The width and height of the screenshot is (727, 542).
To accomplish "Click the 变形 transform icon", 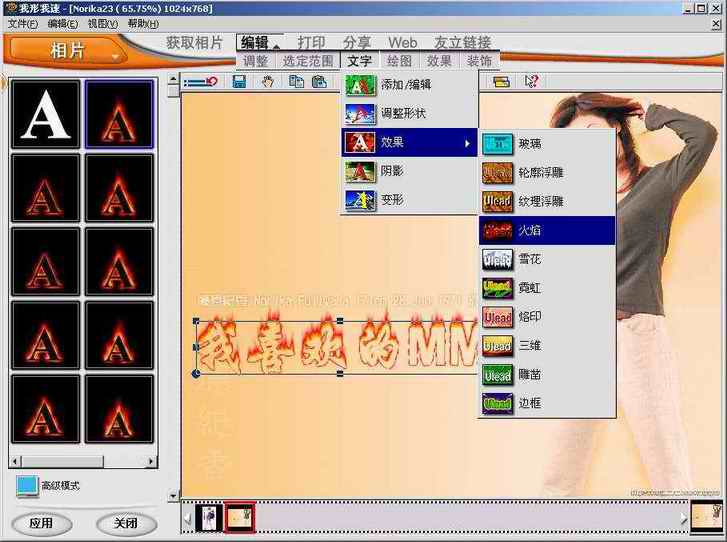I will pyautogui.click(x=360, y=200).
